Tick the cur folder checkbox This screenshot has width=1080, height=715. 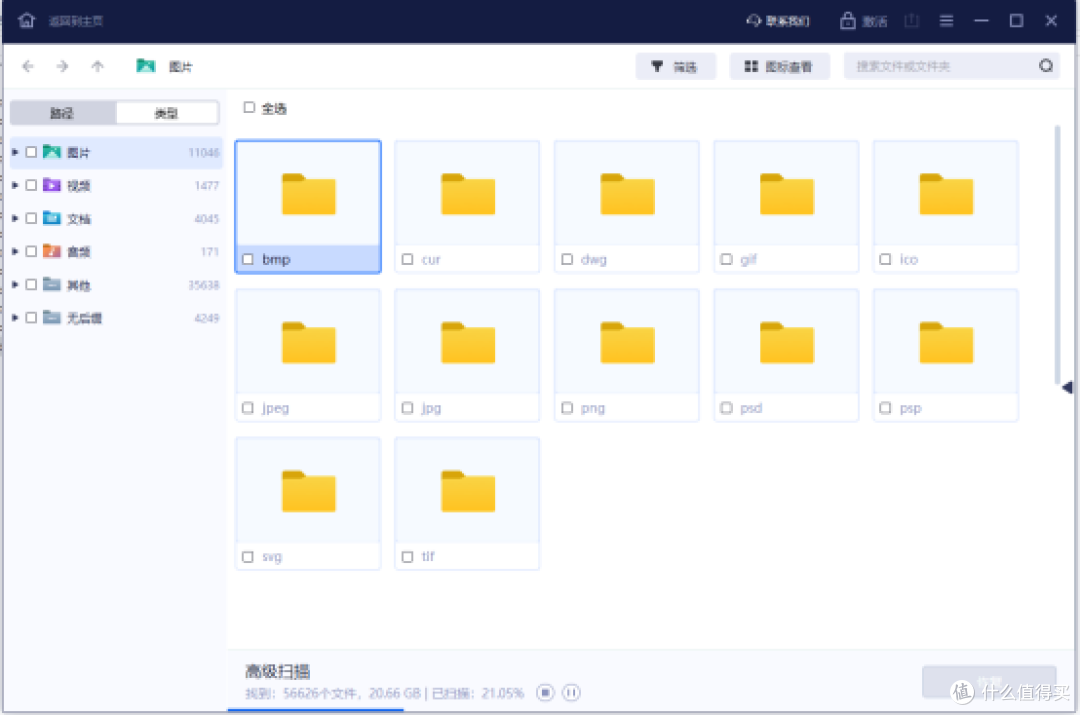pyautogui.click(x=408, y=260)
